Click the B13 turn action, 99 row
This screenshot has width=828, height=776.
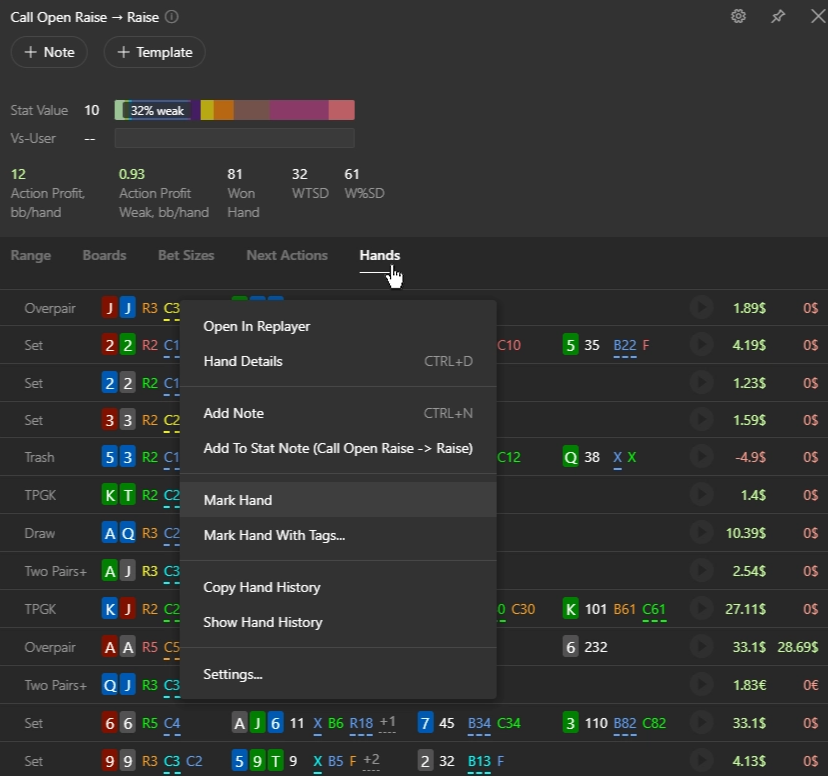[x=479, y=762]
